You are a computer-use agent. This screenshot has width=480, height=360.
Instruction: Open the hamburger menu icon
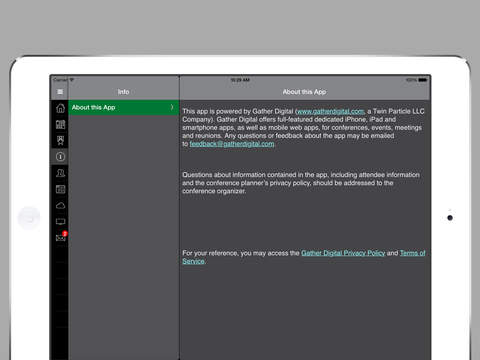60,92
